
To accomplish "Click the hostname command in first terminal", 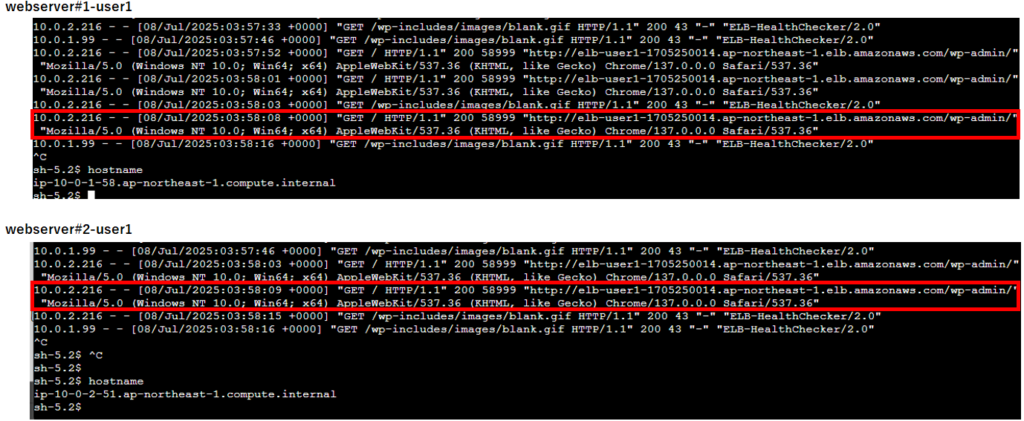I will (116, 170).
